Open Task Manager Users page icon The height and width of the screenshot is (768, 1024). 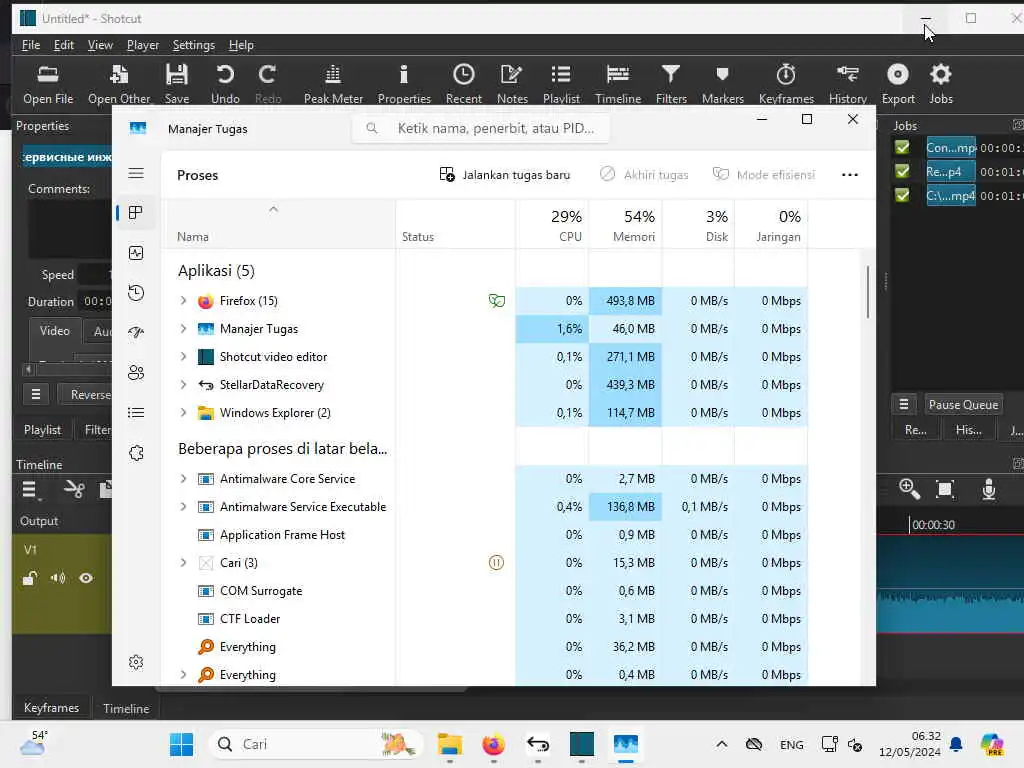point(136,373)
